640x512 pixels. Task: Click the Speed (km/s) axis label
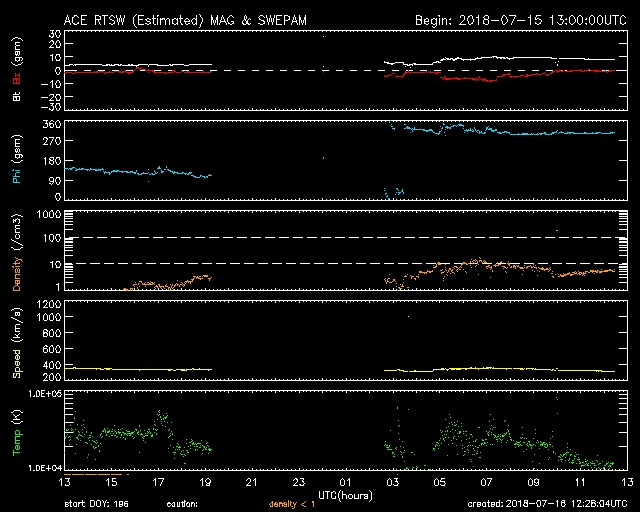[x=17, y=343]
